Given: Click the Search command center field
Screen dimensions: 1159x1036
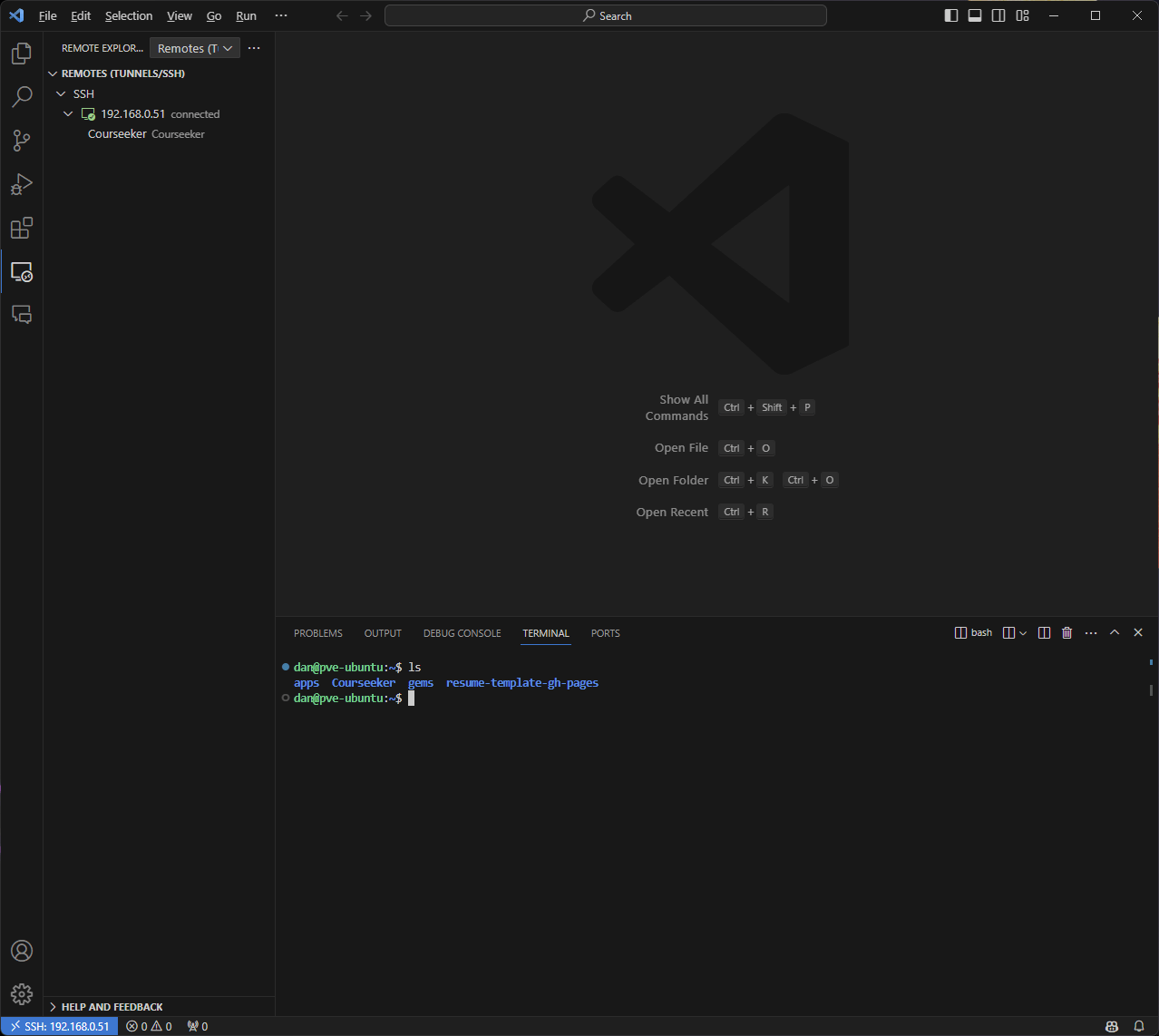Looking at the screenshot, I should (606, 15).
